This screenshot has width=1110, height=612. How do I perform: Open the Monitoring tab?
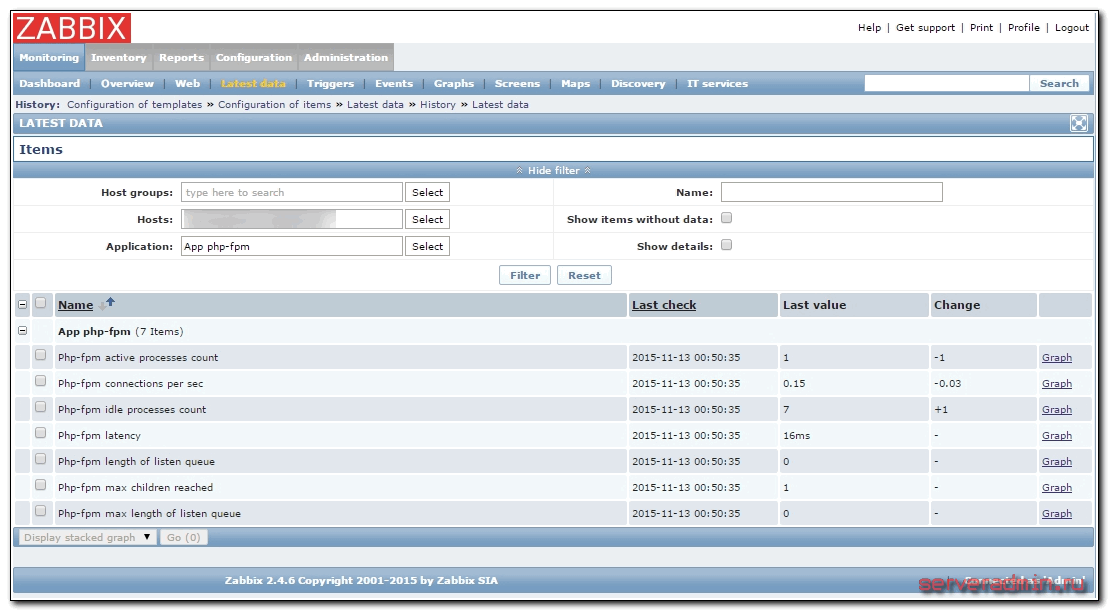click(x=49, y=57)
